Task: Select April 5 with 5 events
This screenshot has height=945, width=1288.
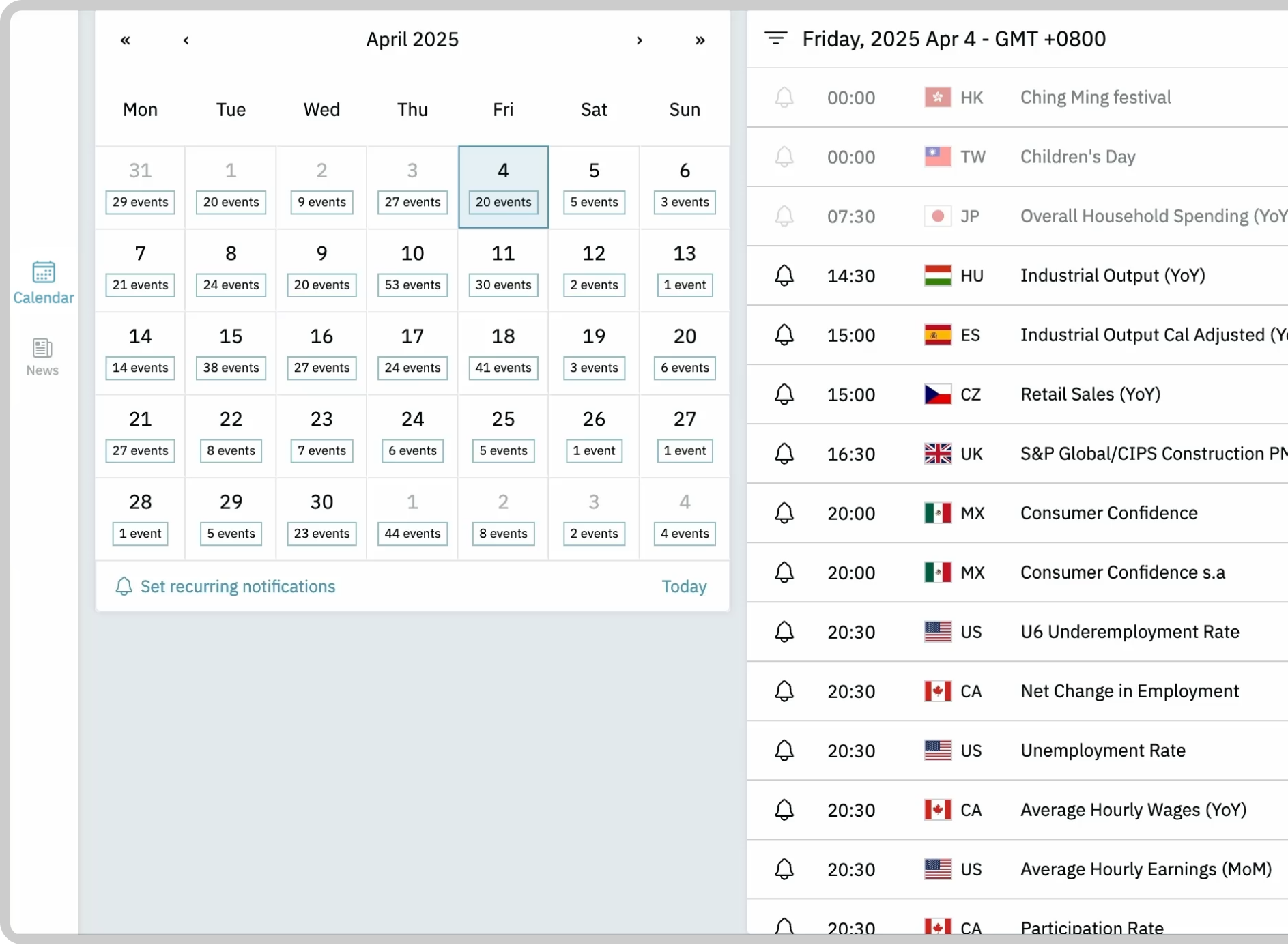Action: 594,187
